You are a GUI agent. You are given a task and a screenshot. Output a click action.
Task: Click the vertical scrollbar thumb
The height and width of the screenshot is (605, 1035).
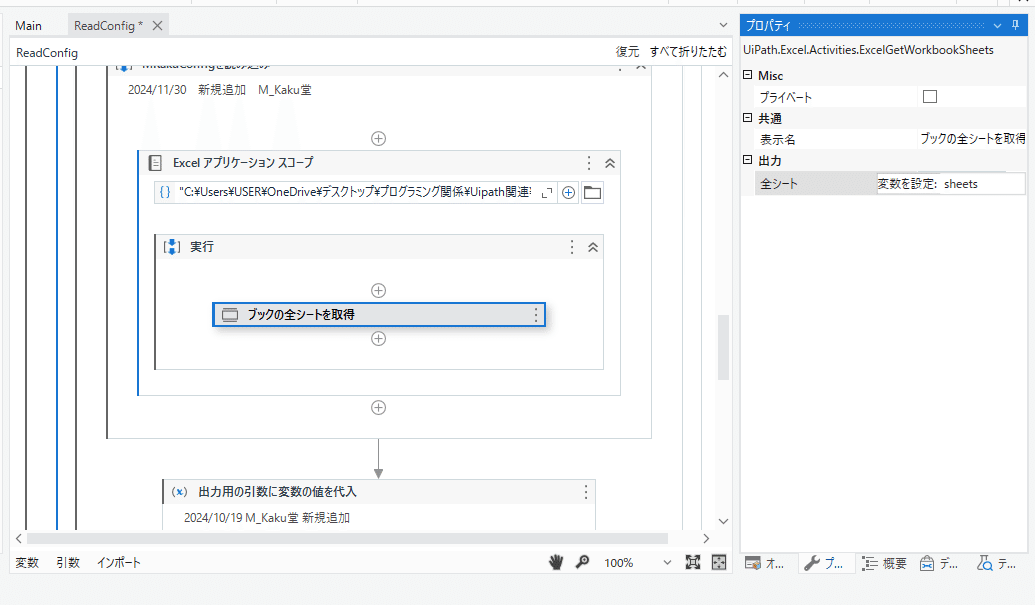[723, 348]
